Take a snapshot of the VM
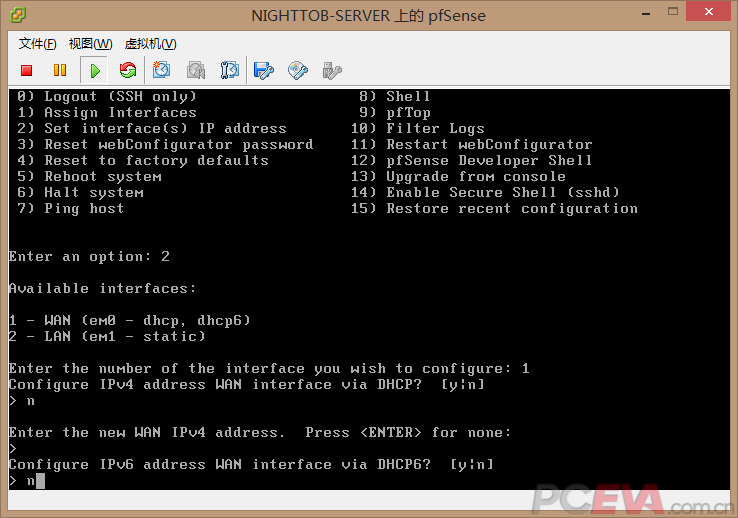The image size is (738, 518). [x=162, y=70]
